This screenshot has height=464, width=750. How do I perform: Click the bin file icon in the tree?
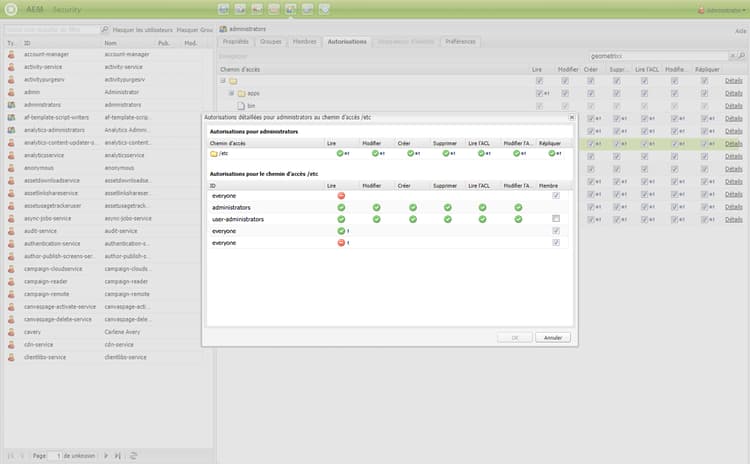pyautogui.click(x=241, y=106)
